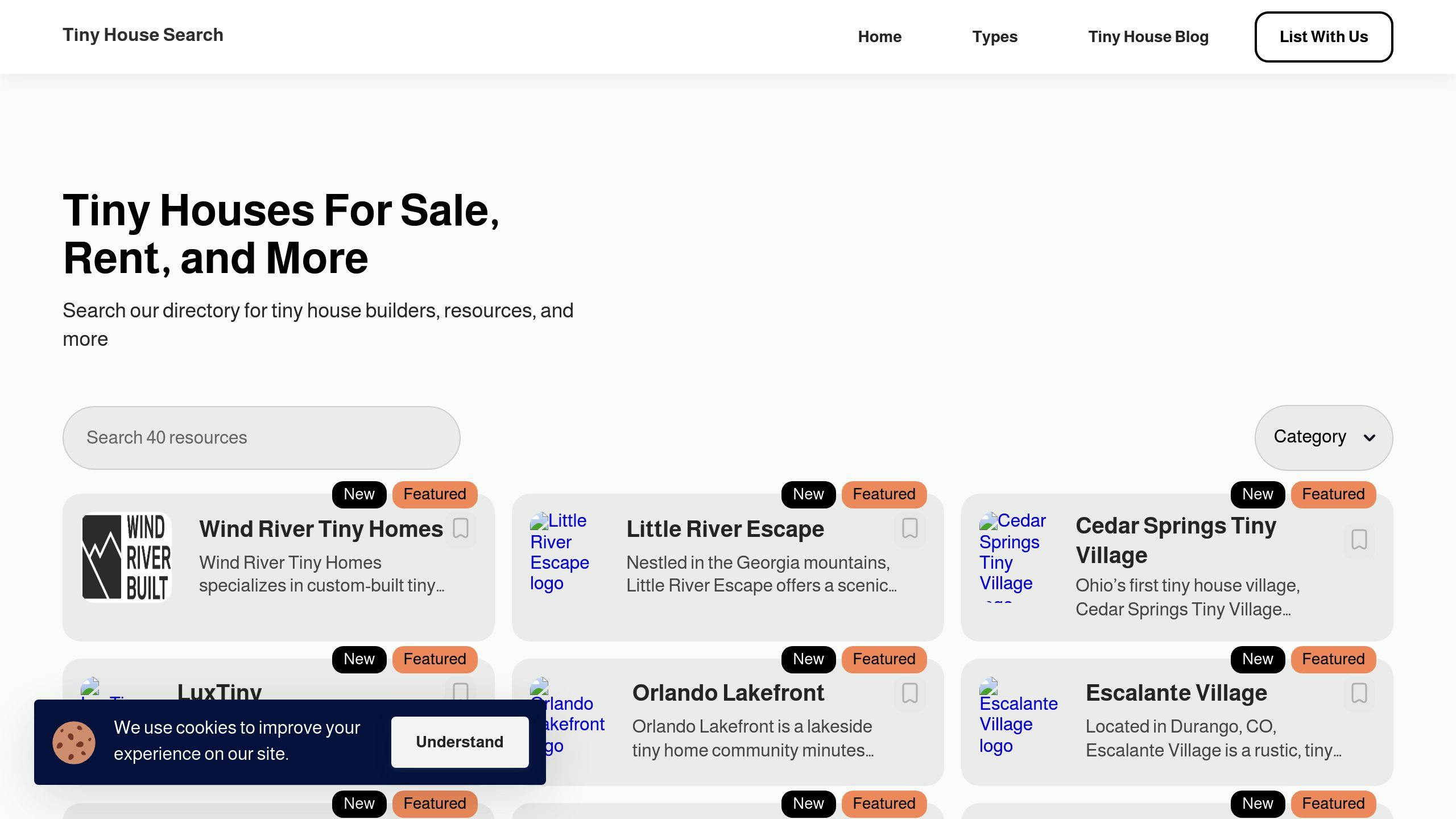Open the Escalante Village title
The height and width of the screenshot is (819, 1456).
(1176, 693)
